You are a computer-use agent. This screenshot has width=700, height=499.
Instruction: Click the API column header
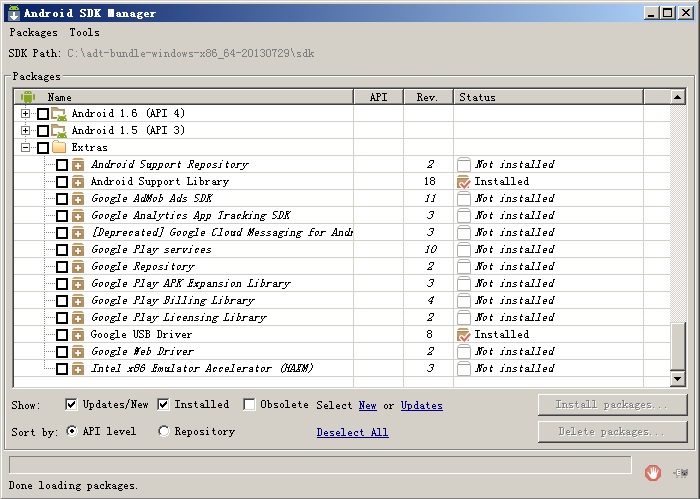coord(379,97)
